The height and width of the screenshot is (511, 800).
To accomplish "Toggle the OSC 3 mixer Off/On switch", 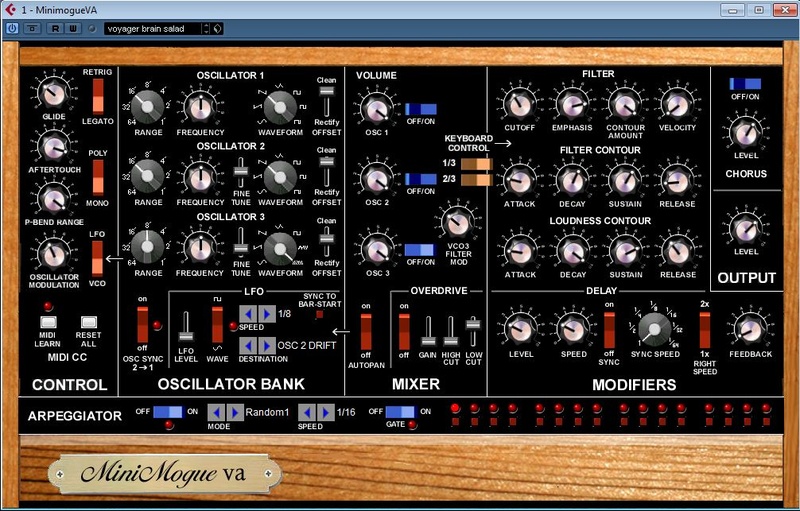I will pos(420,250).
